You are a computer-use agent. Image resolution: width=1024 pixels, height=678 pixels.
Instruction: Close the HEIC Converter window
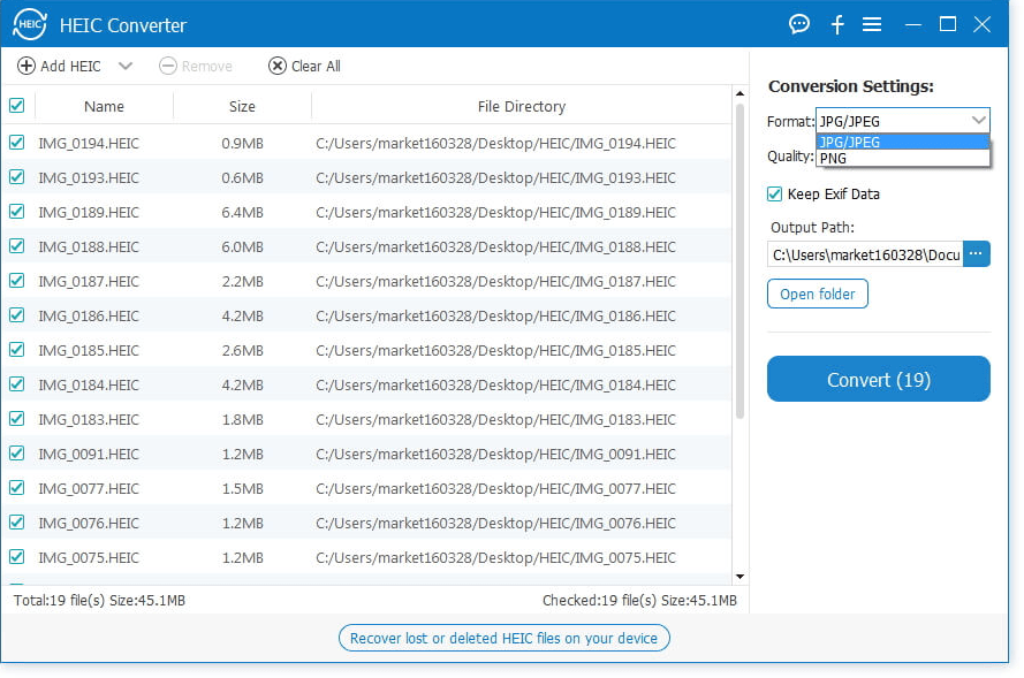click(982, 25)
